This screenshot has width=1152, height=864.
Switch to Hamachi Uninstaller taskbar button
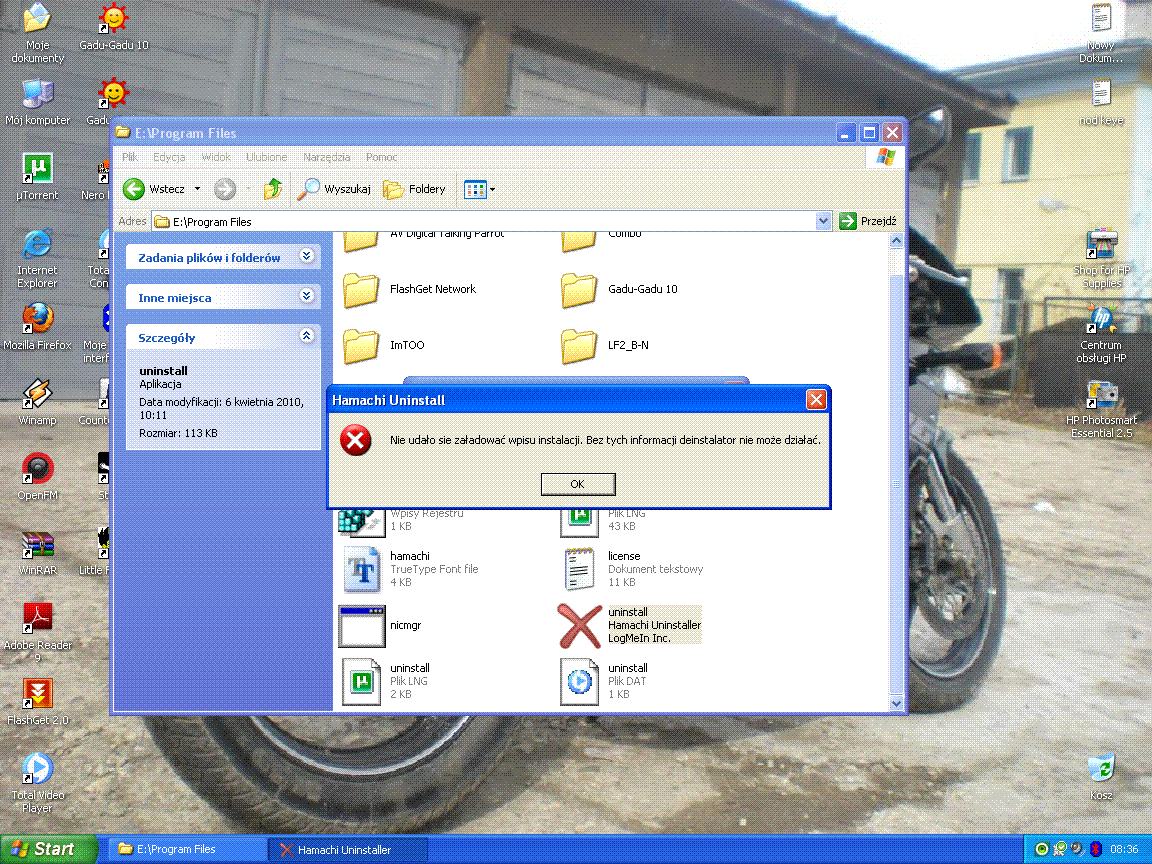347,849
